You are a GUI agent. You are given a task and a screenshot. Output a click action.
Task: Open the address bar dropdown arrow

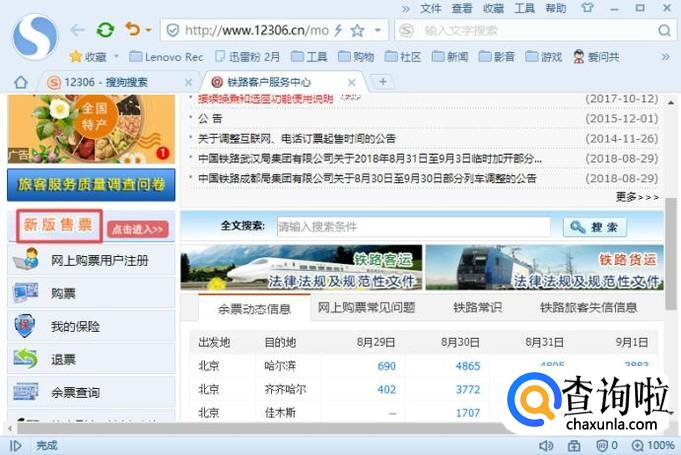click(378, 31)
